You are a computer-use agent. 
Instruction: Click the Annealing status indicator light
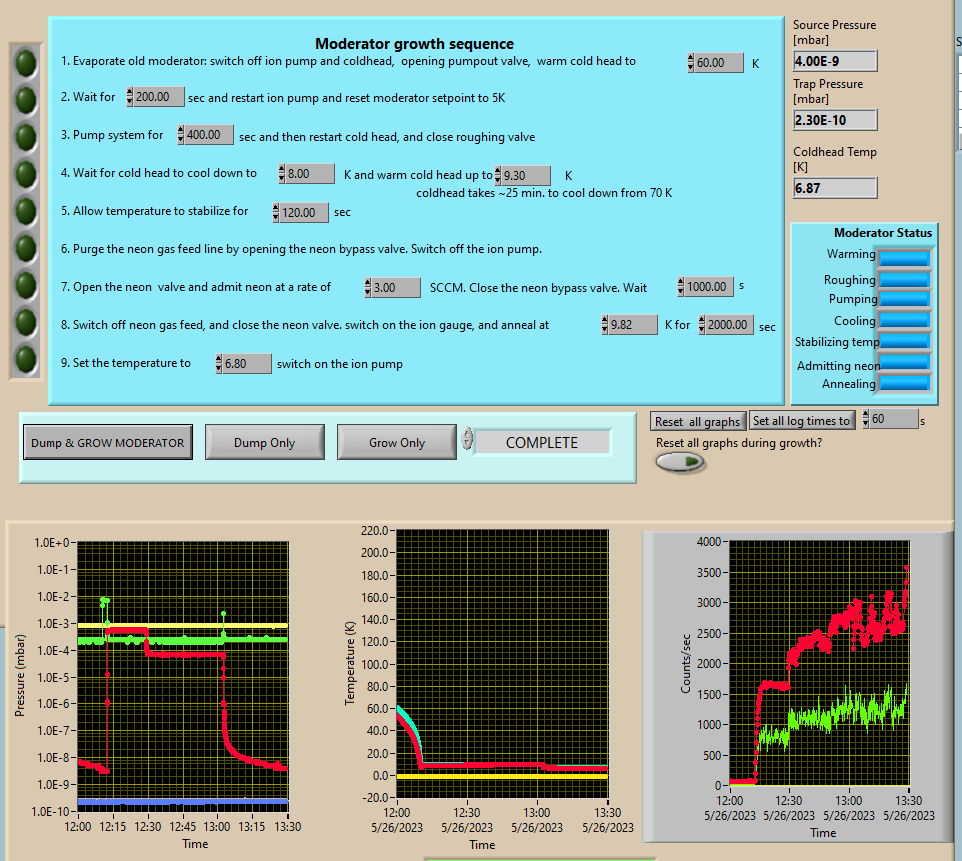903,383
